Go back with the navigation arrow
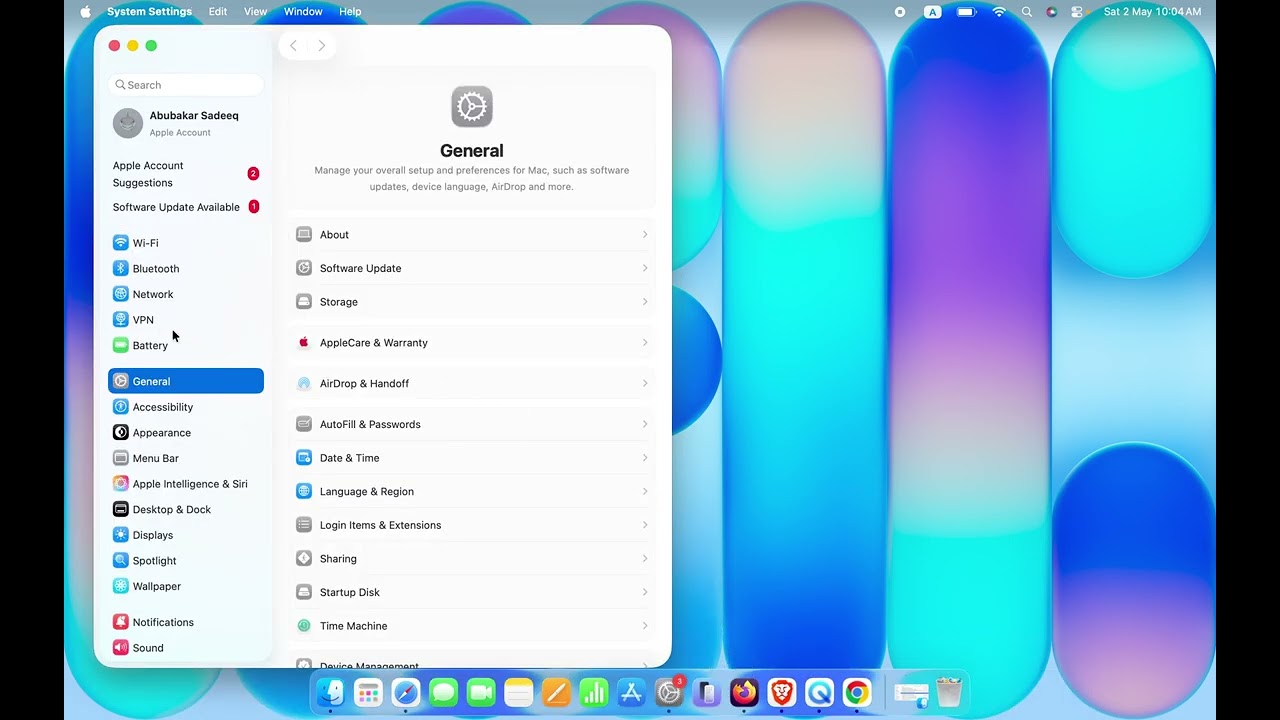 (x=293, y=45)
